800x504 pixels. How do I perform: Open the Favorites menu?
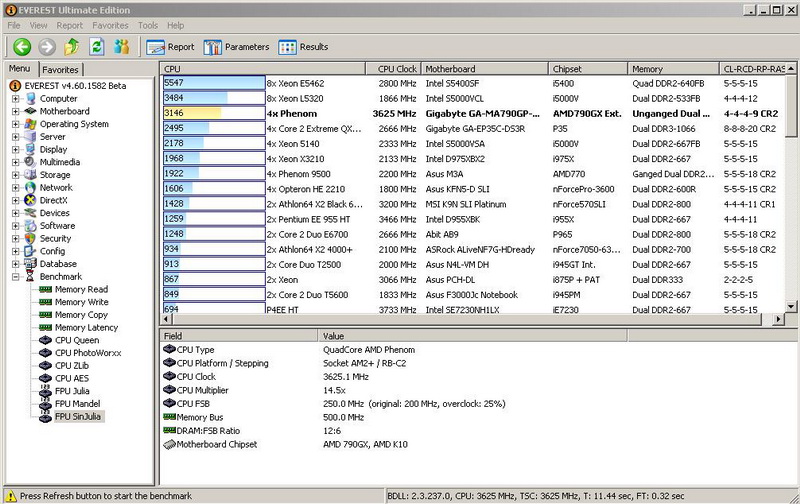110,26
